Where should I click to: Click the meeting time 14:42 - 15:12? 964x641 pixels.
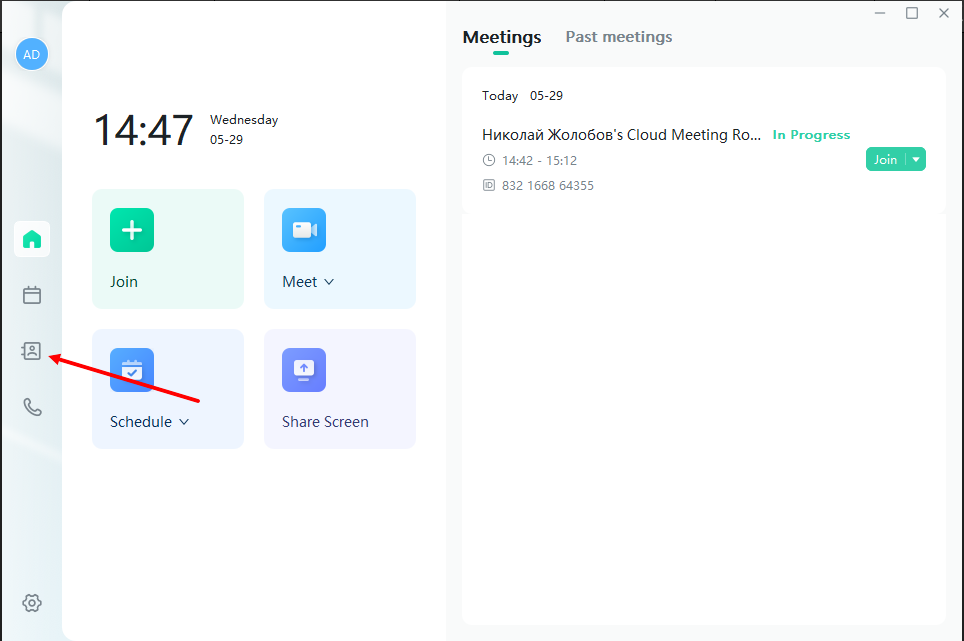[539, 160]
